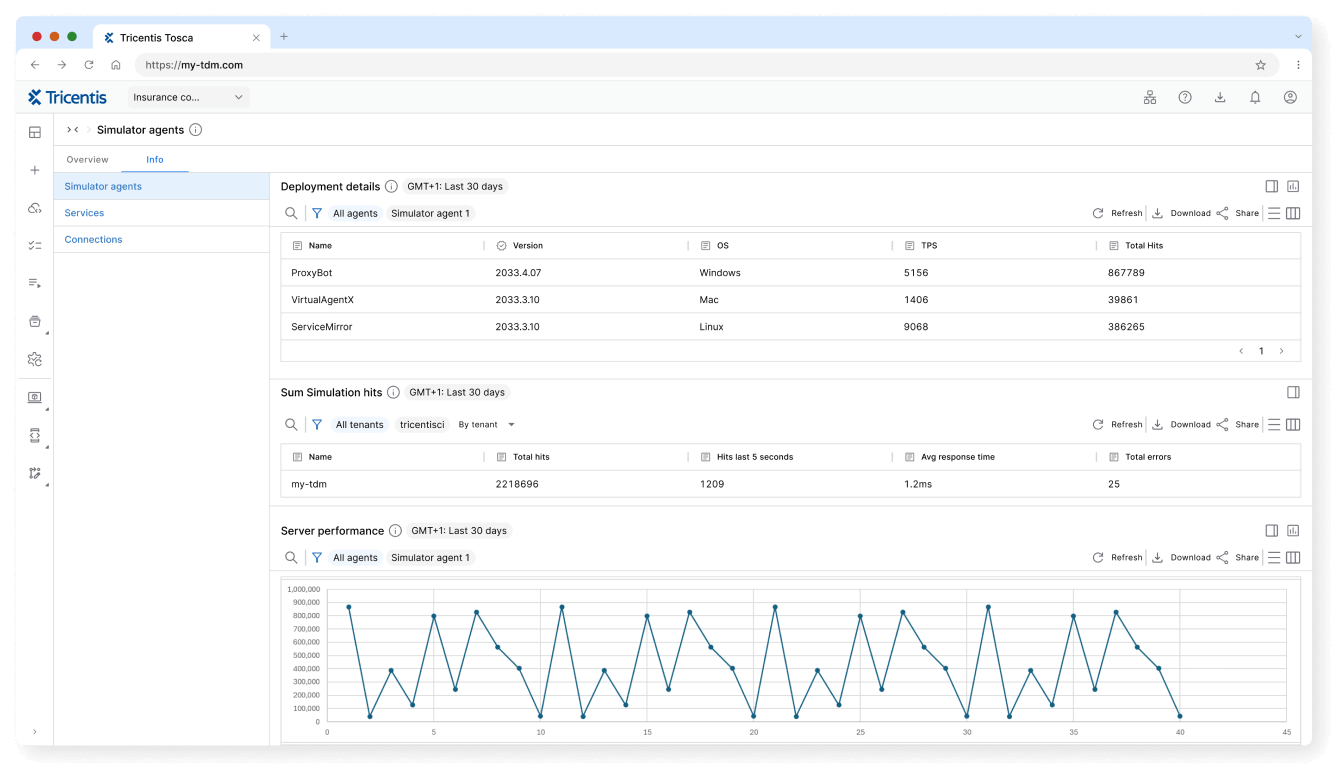
Task: Select the cloud sync icon in sidebar
Action: pyautogui.click(x=34, y=206)
